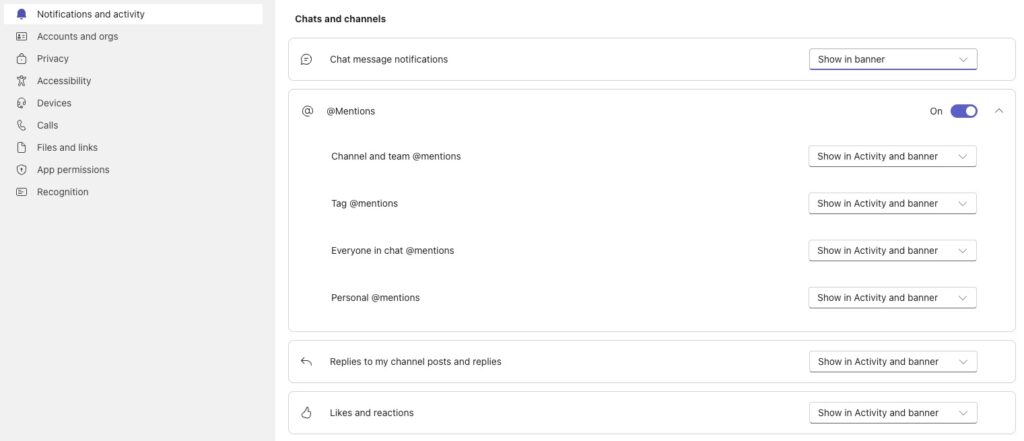Collapse the @Mentions section chevron
This screenshot has height=441, width=1024.
[998, 111]
